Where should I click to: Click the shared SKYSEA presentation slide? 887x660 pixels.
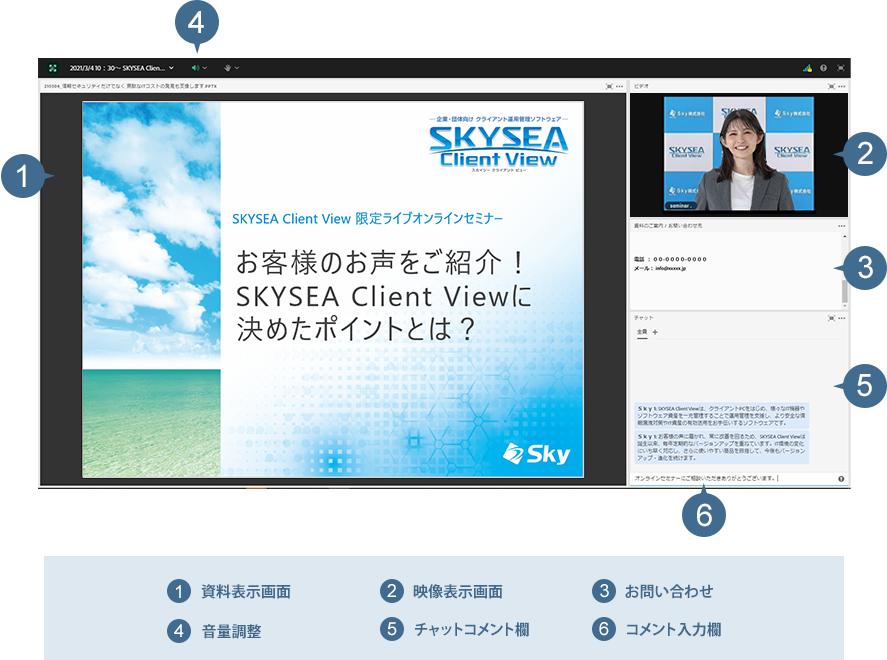(333, 289)
